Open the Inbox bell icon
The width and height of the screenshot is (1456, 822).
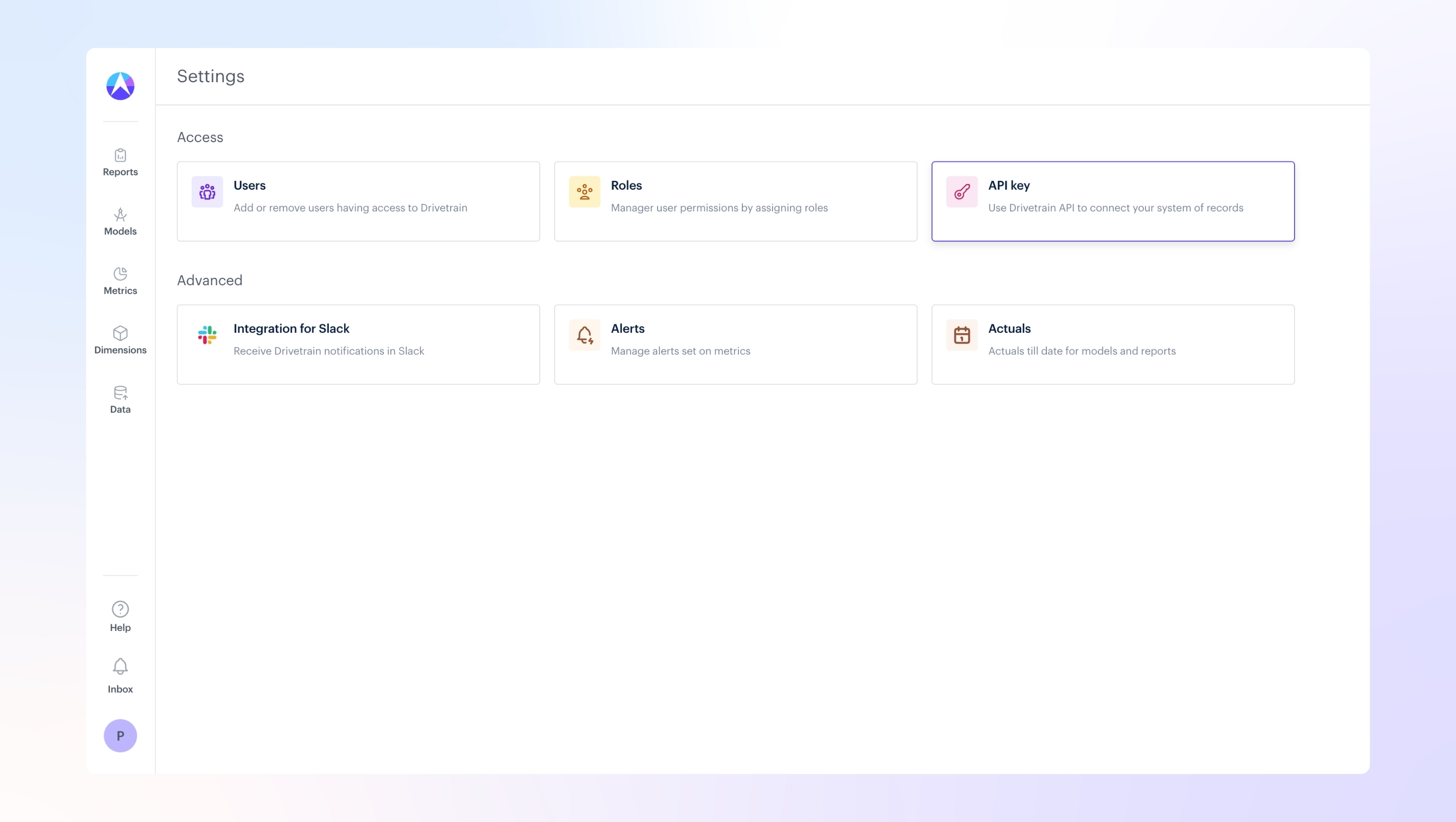(120, 667)
